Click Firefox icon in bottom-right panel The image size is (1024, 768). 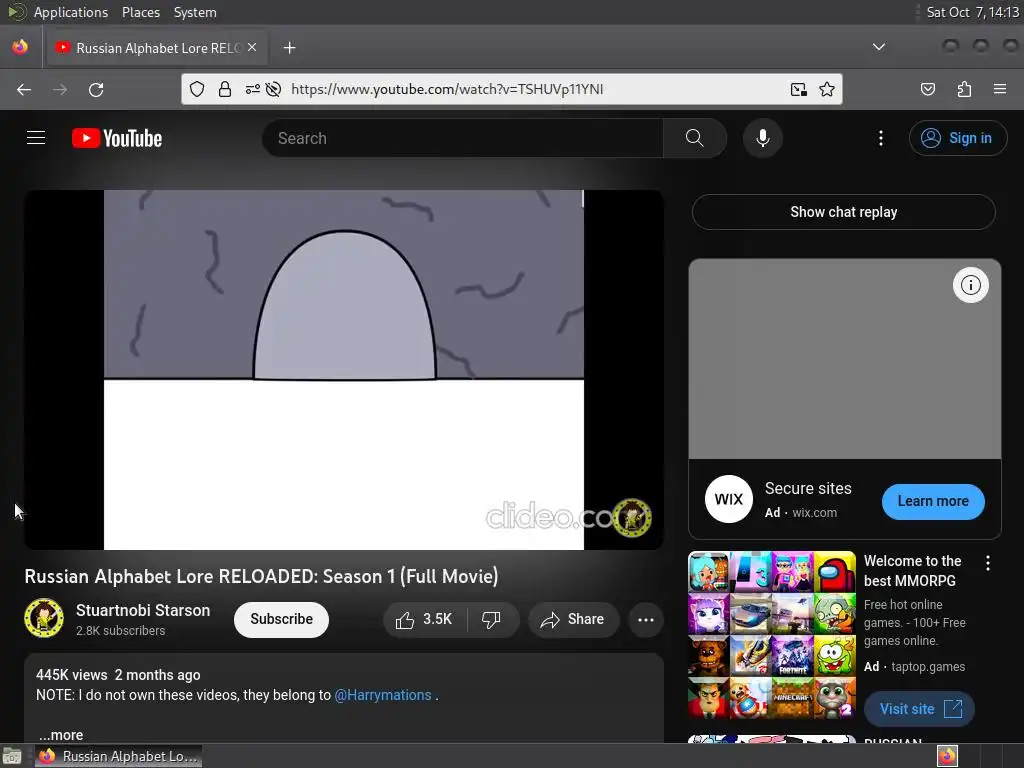[x=947, y=756]
